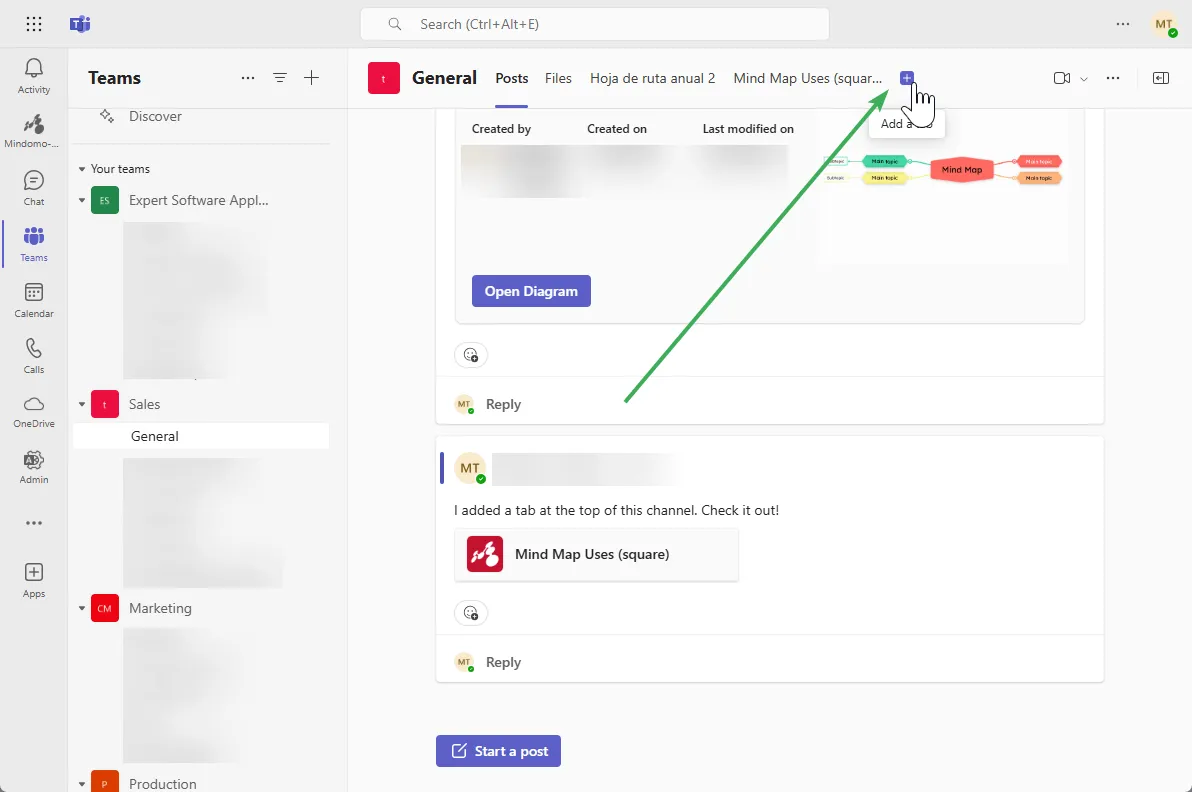The height and width of the screenshot is (792, 1192).
Task: Collapse the Production team channels
Action: coord(82,784)
